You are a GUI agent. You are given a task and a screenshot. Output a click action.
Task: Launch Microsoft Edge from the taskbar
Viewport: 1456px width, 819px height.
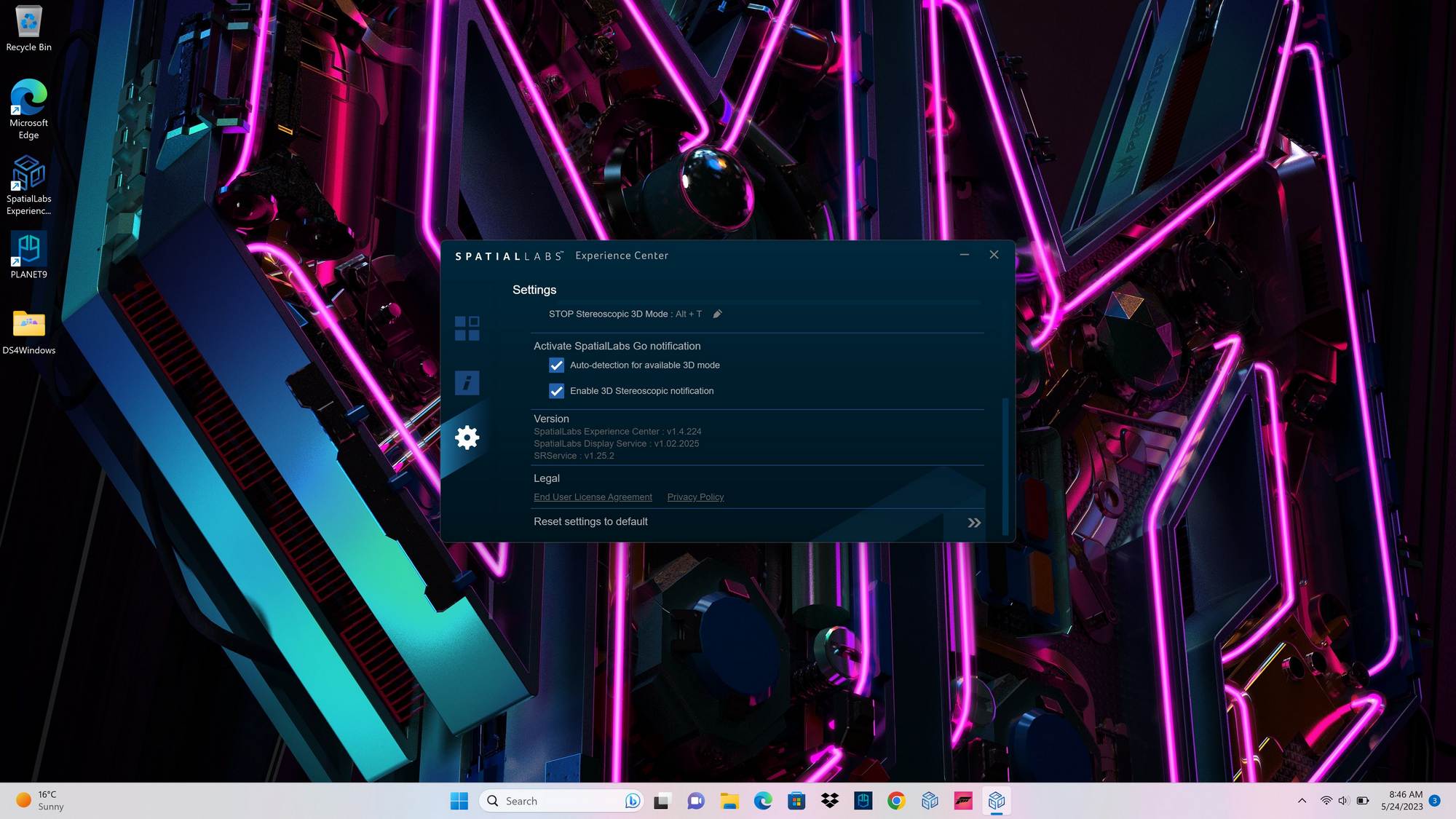coord(763,801)
